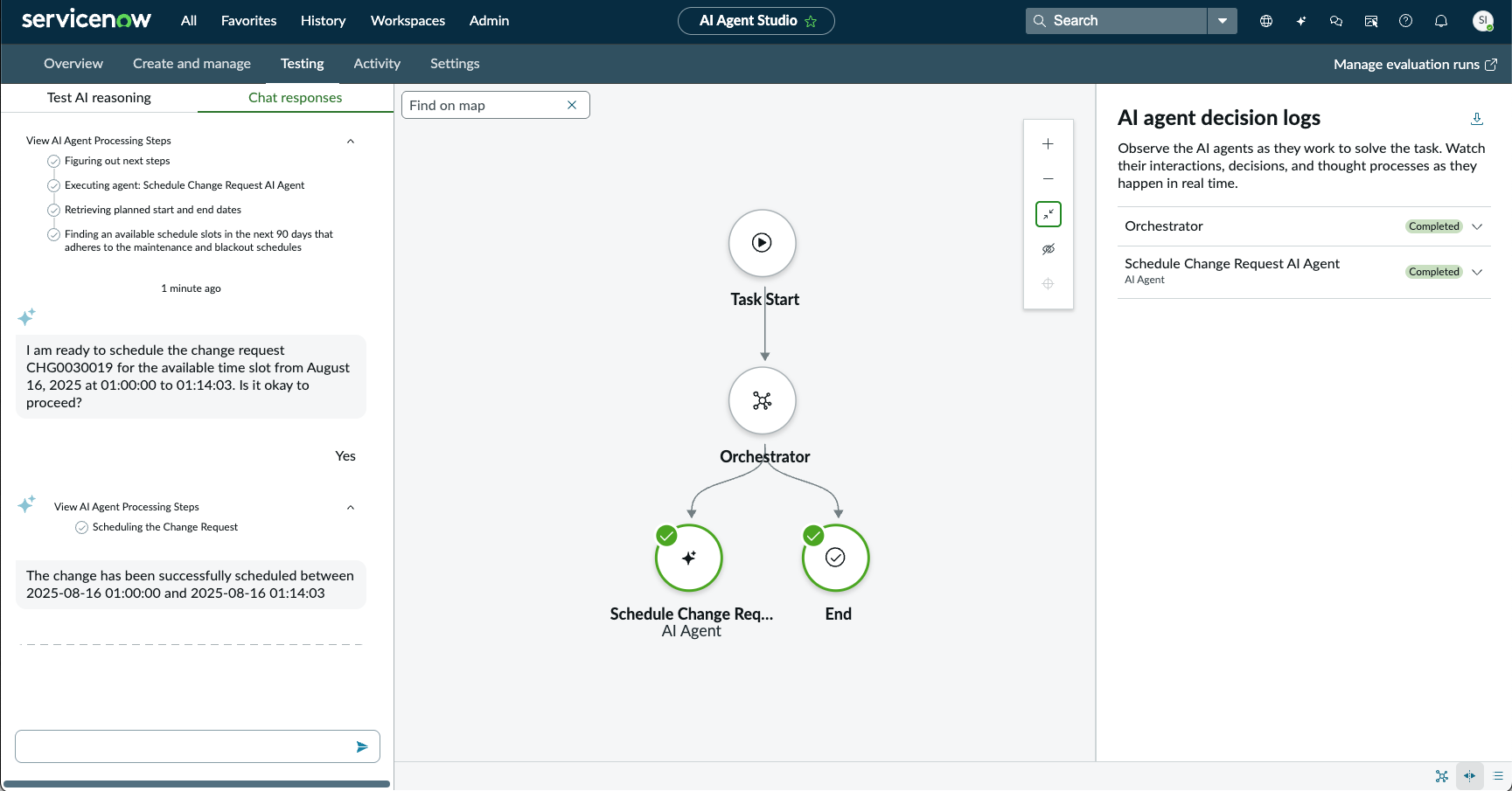1512x791 pixels.
Task: Open the Favorites menu
Action: [x=248, y=21]
